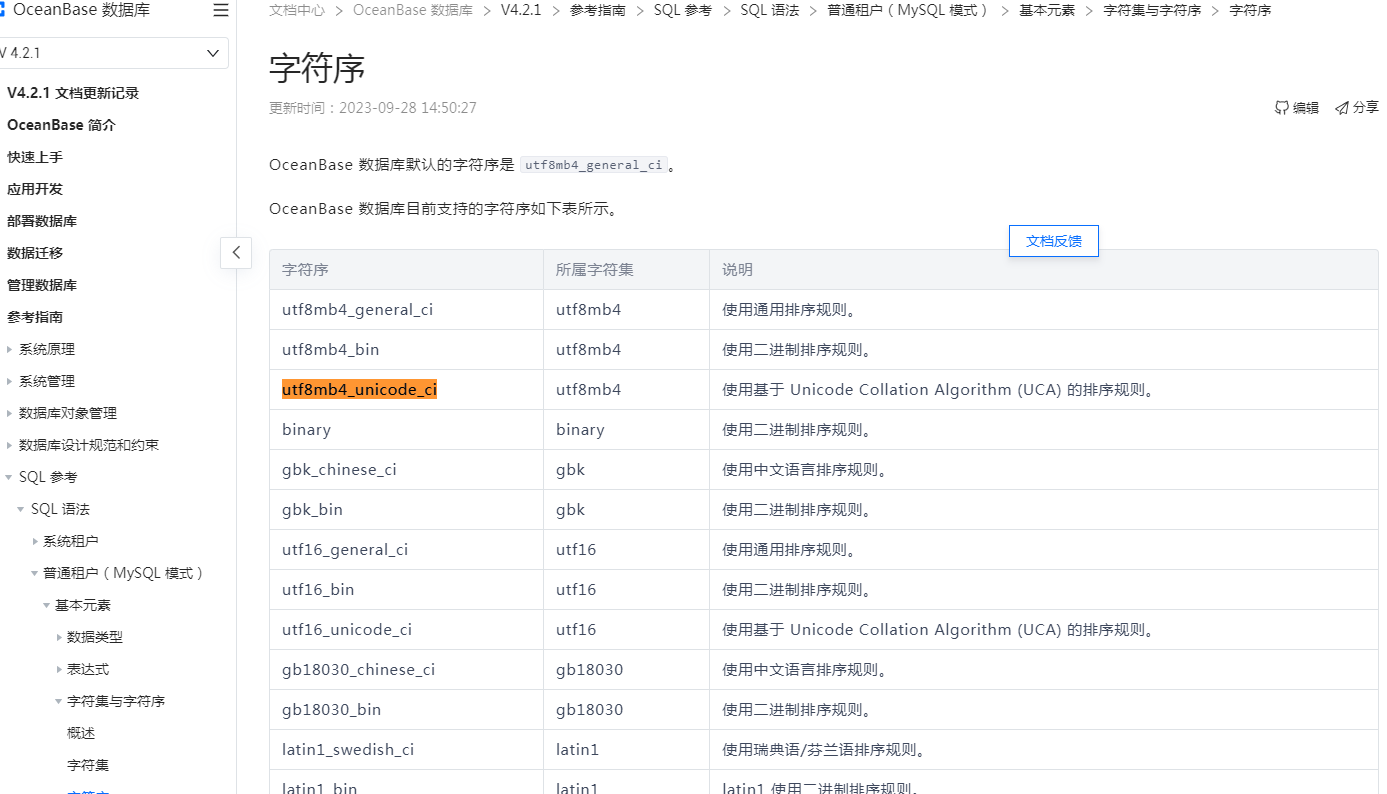Image resolution: width=1387 pixels, height=794 pixels.
Task: Collapse the 基本元素 sidebar node arrow
Action: pos(46,605)
